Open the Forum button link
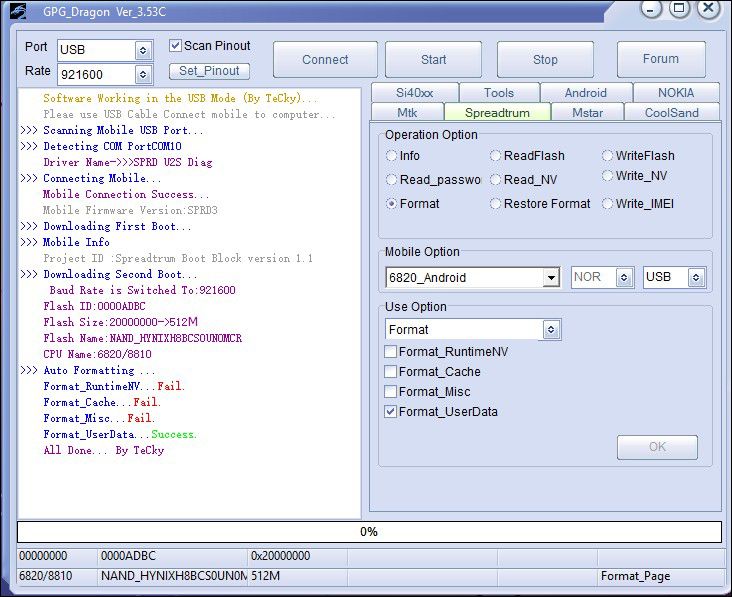Viewport: 732px width, 597px height. 660,59
